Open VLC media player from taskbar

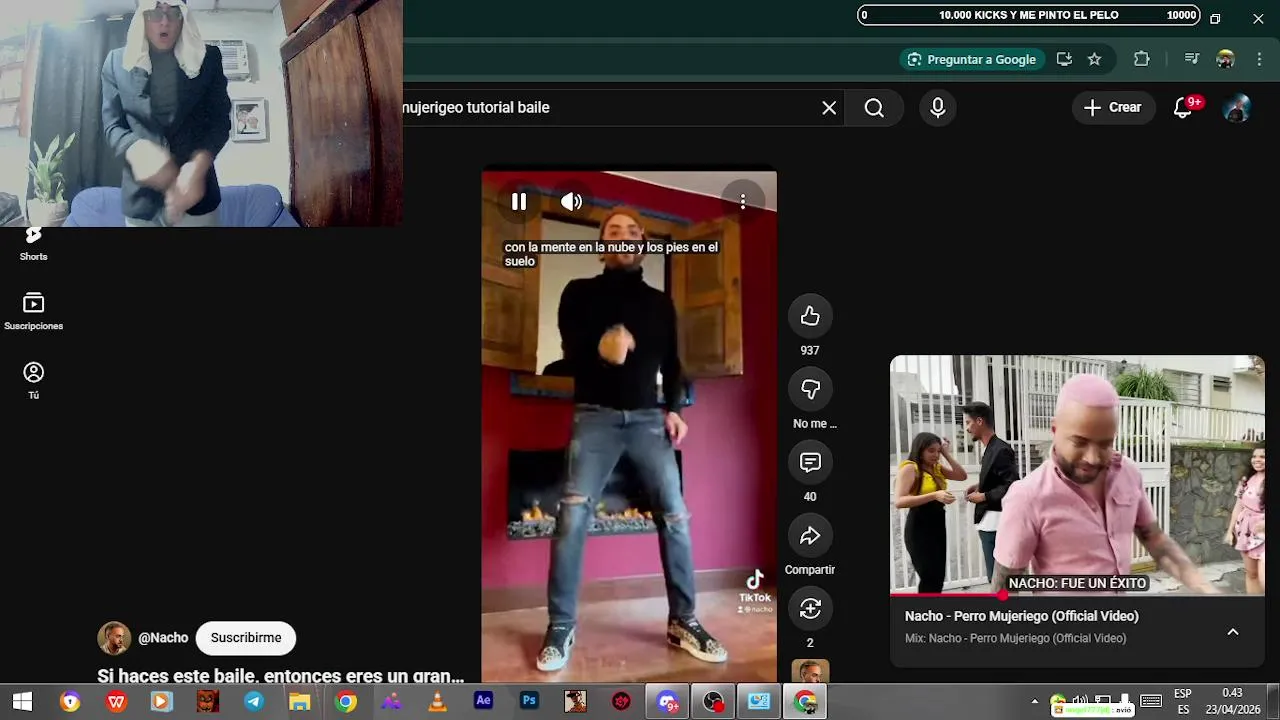coord(437,702)
